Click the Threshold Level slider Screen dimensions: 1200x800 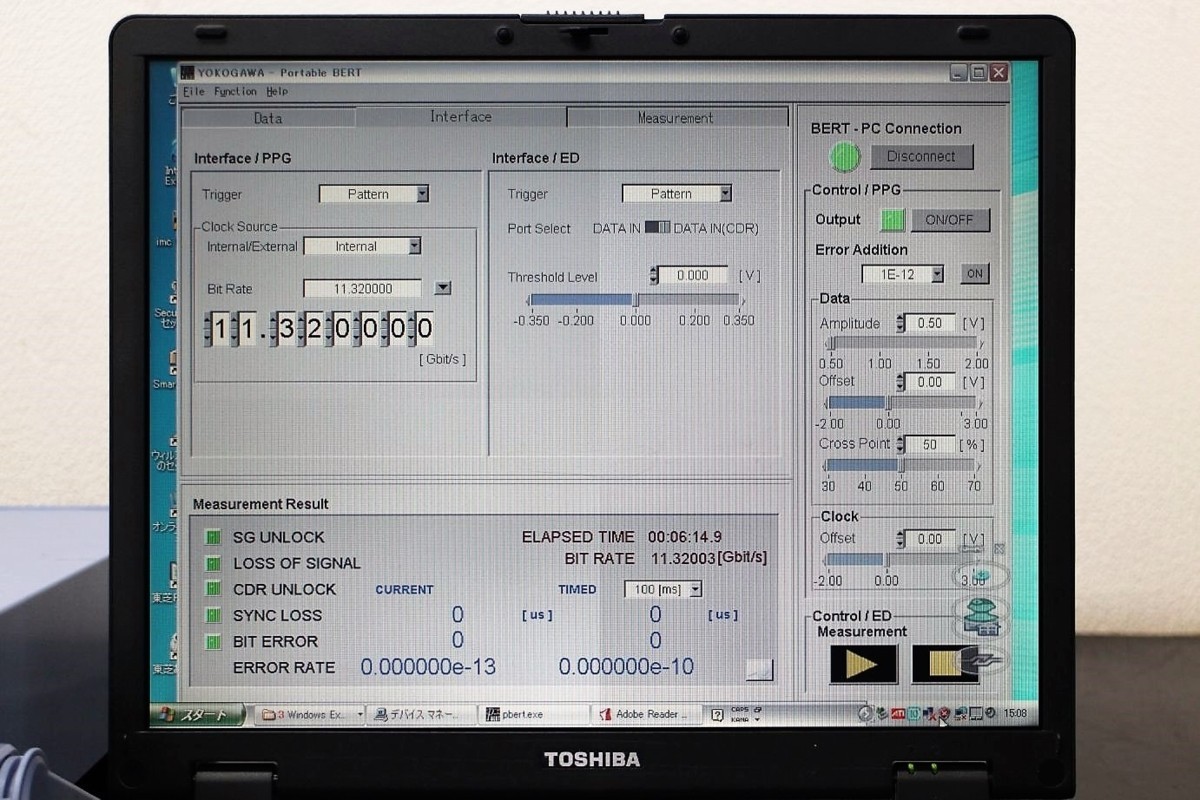click(634, 300)
